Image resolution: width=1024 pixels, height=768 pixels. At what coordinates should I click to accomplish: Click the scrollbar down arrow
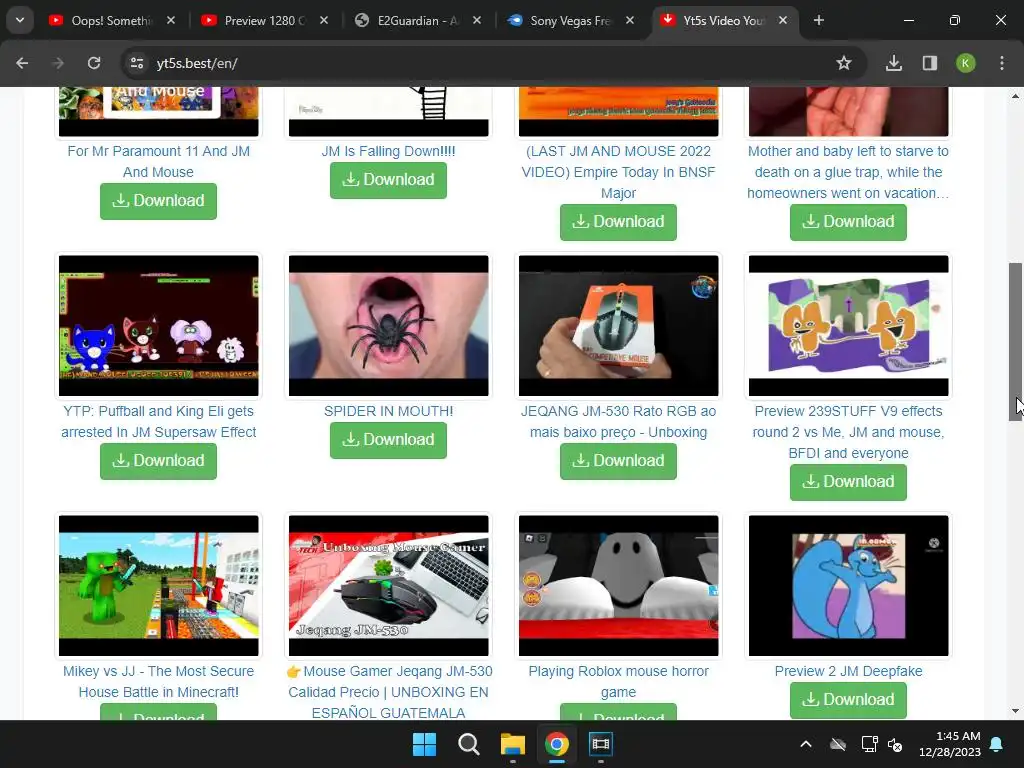[1015, 711]
